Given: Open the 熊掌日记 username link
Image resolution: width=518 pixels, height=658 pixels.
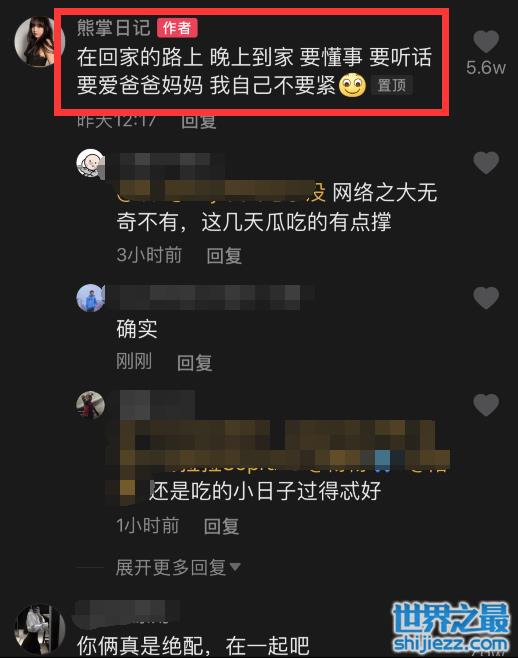Looking at the screenshot, I should point(114,28).
